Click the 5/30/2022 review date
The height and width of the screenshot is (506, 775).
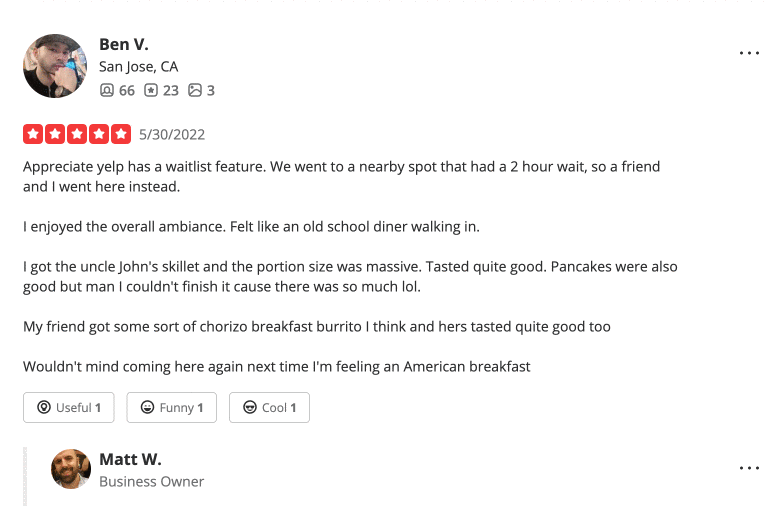(x=172, y=134)
